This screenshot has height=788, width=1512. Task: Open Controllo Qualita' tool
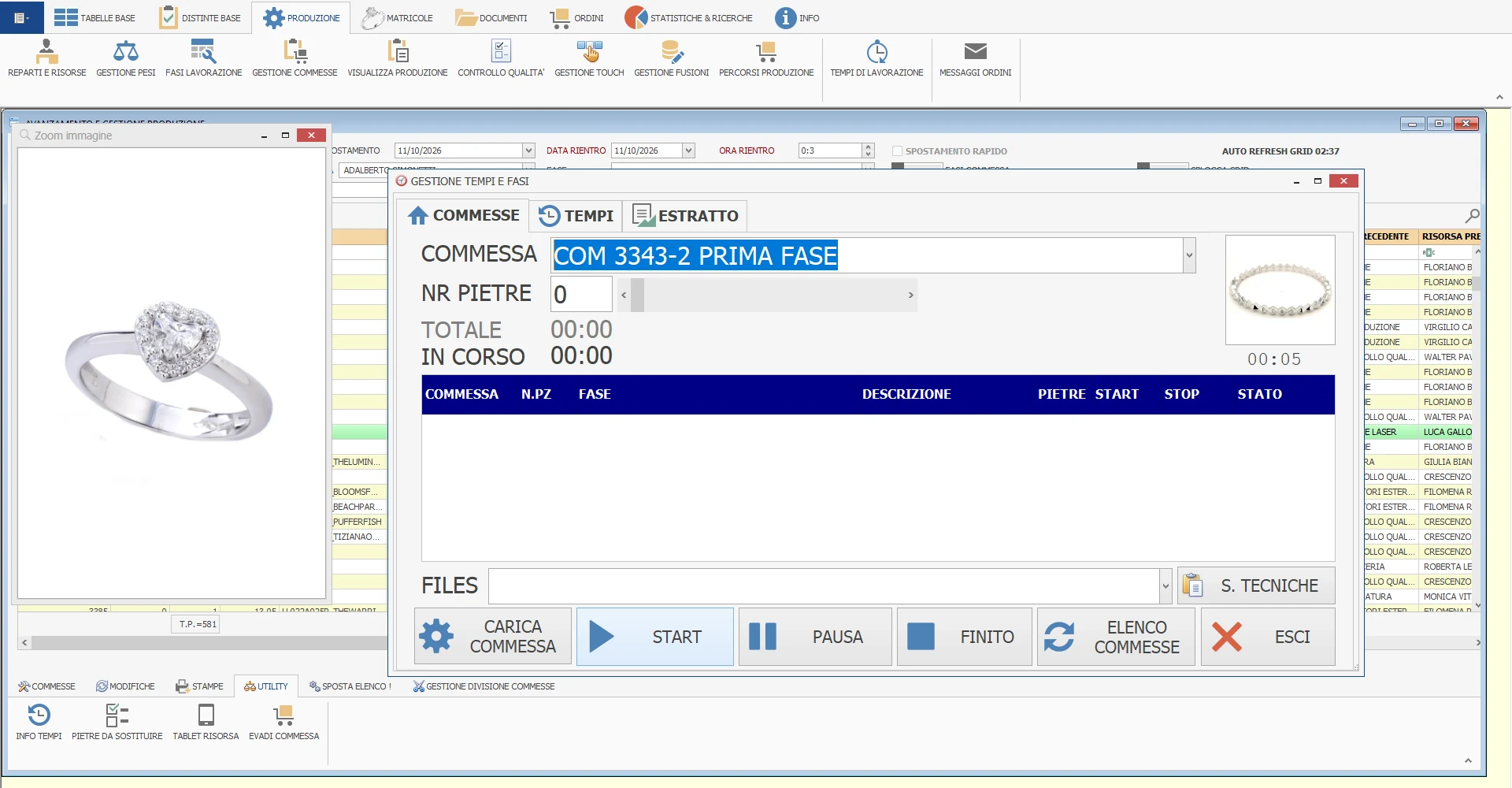click(501, 58)
